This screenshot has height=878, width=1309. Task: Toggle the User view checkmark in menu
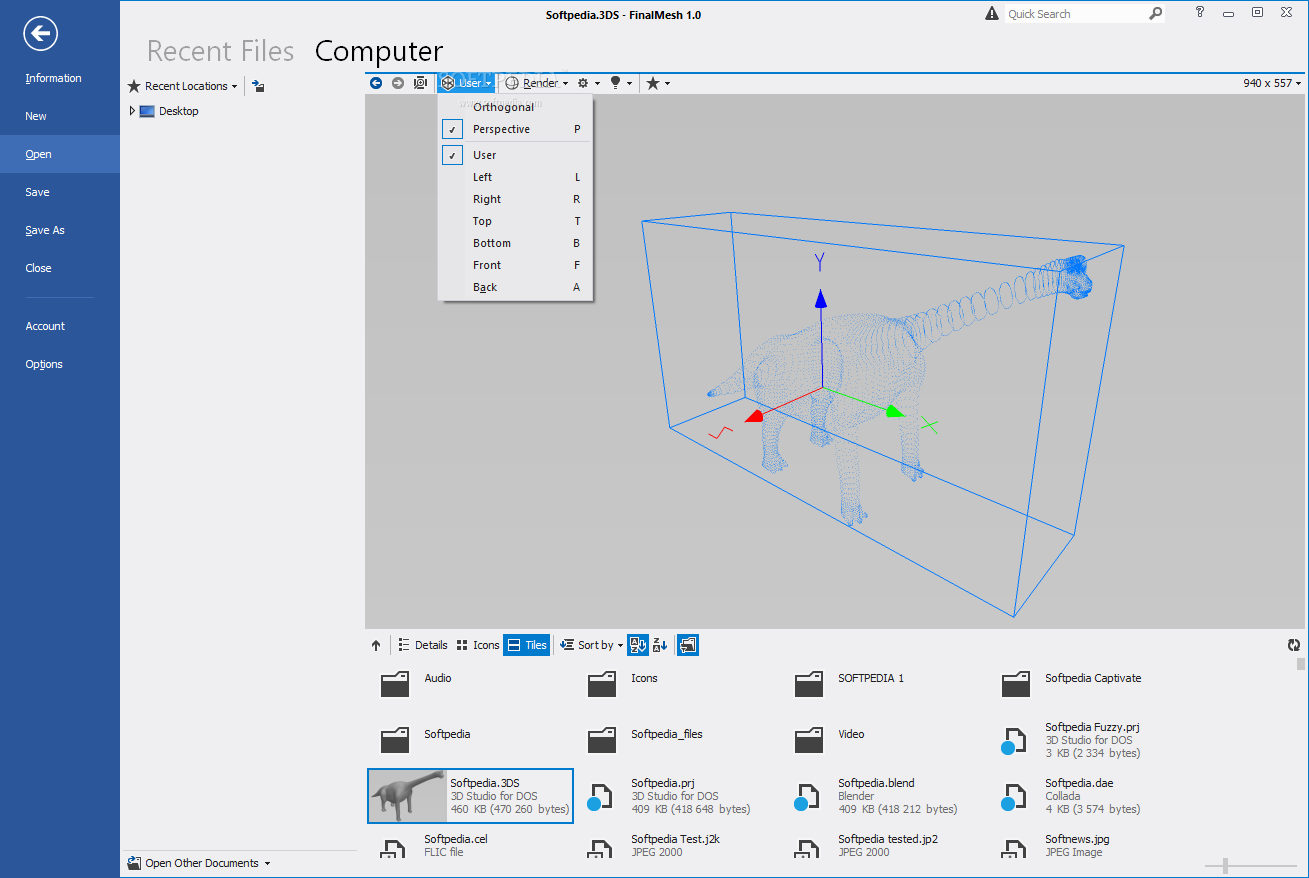click(452, 155)
